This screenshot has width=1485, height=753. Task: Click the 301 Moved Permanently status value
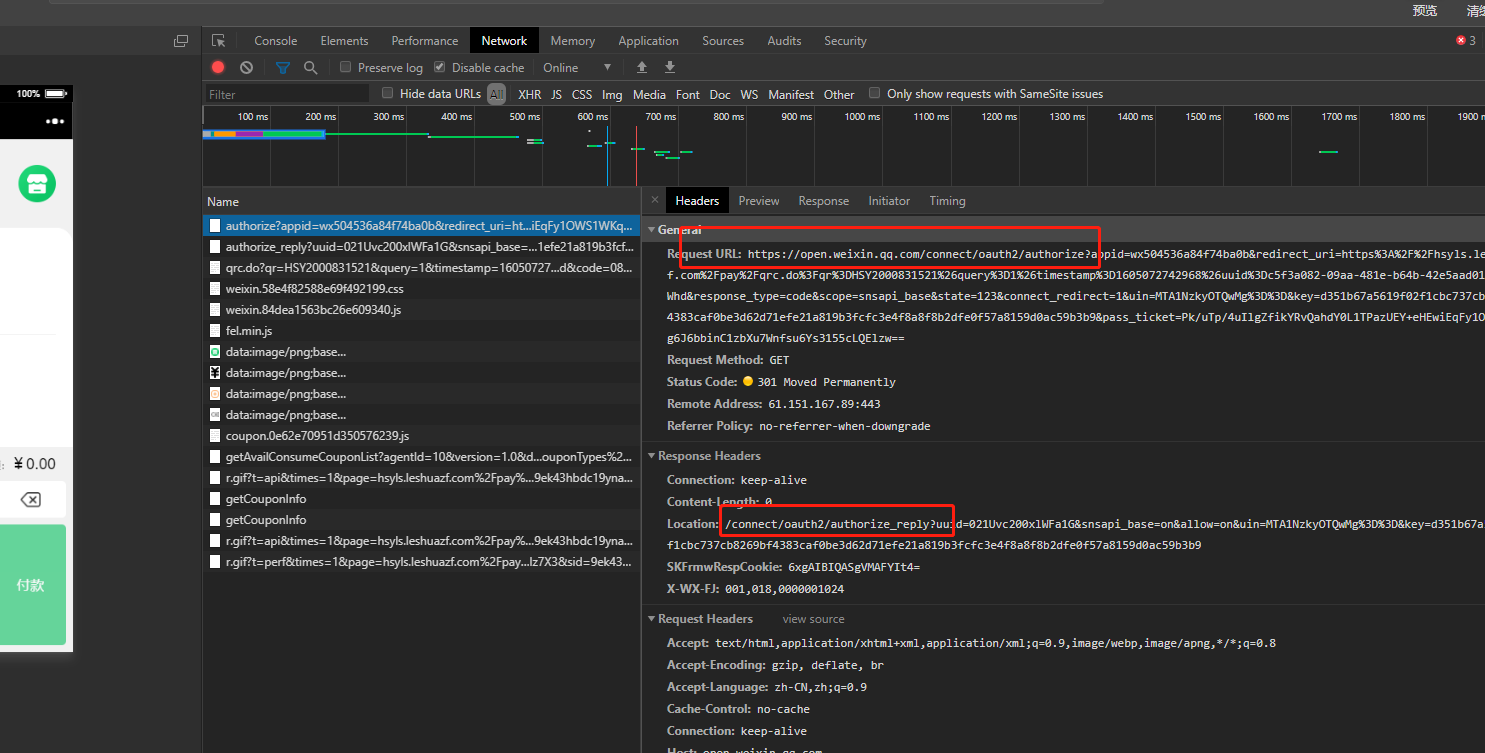tap(826, 382)
